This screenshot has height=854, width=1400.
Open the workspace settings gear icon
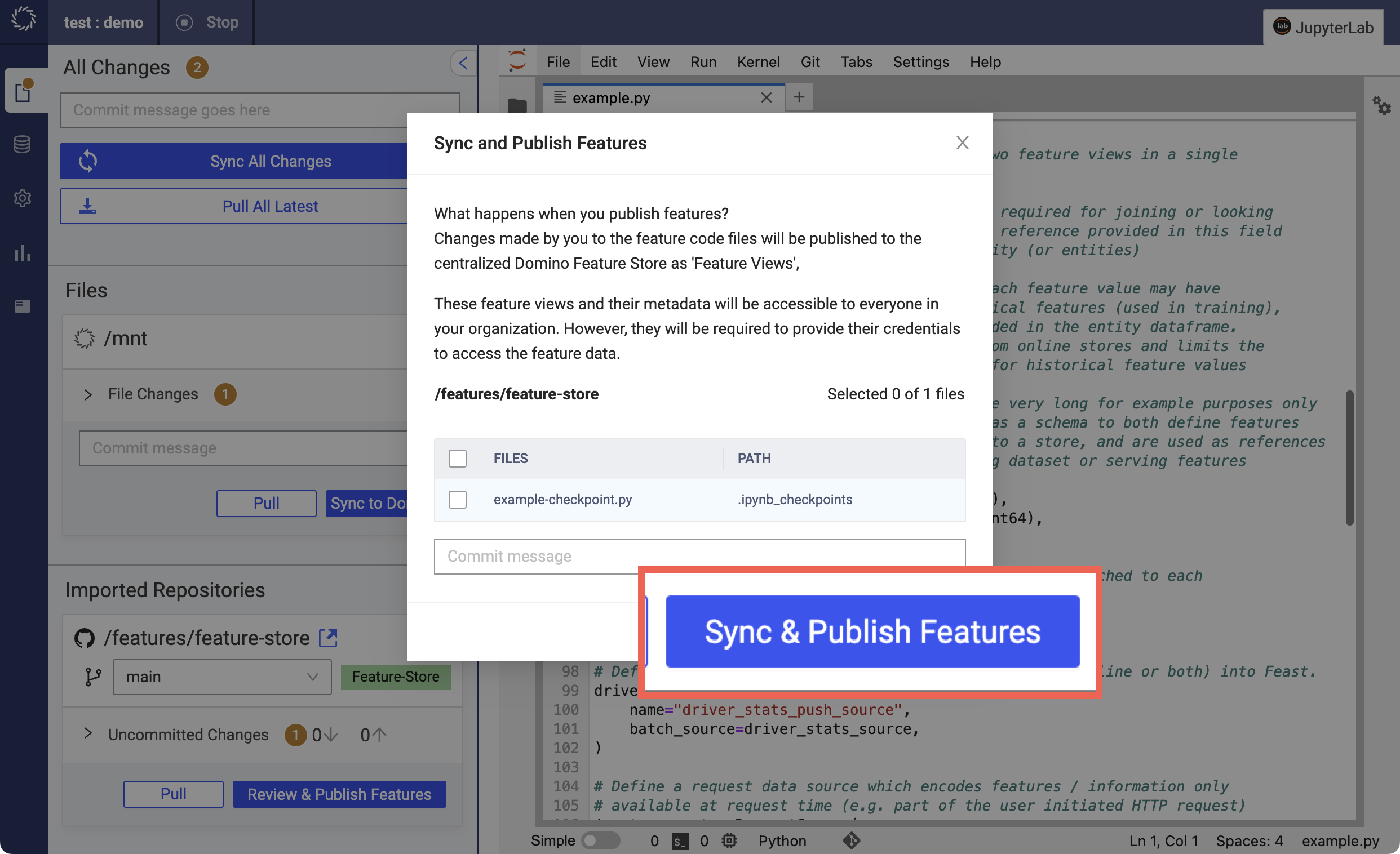tap(22, 198)
